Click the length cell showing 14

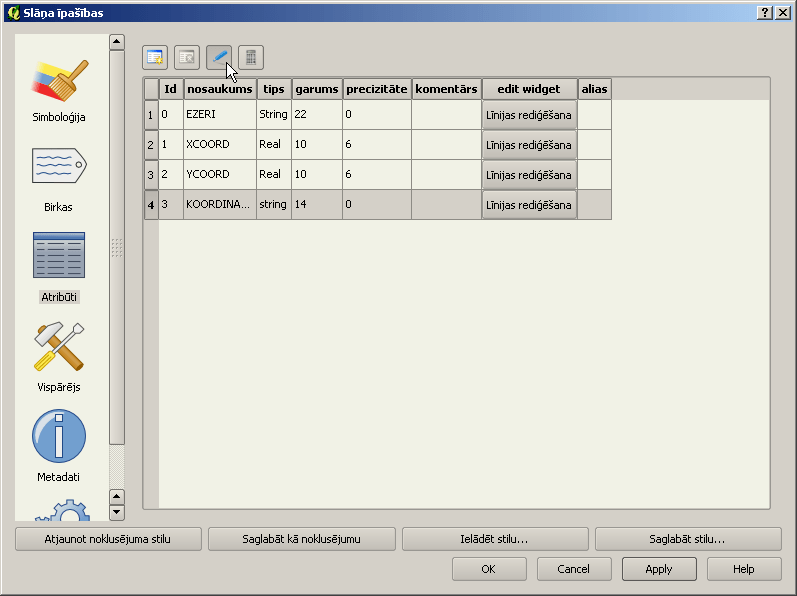pyautogui.click(x=317, y=204)
